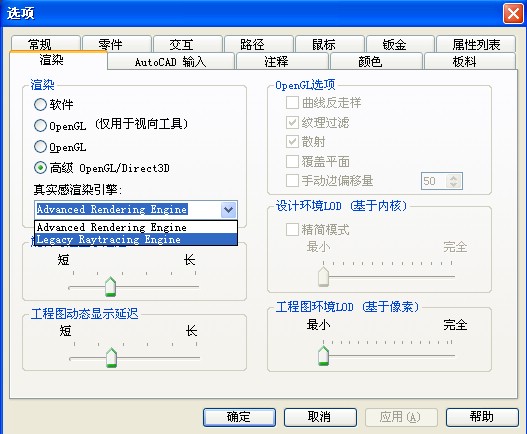The width and height of the screenshot is (527, 434).
Task: Select the 软件 rendering radio button
Action: (40, 105)
